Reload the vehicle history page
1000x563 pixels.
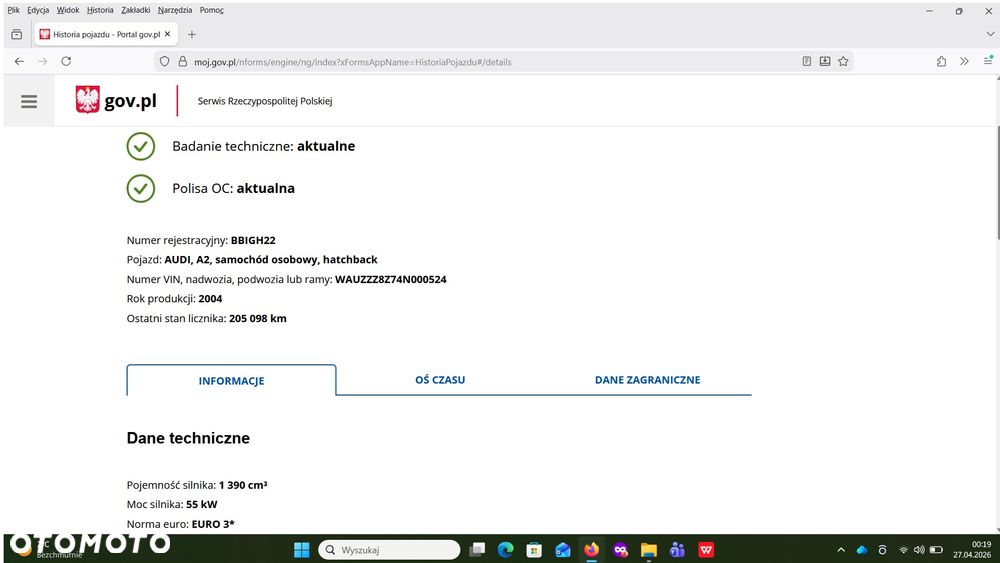(x=66, y=61)
